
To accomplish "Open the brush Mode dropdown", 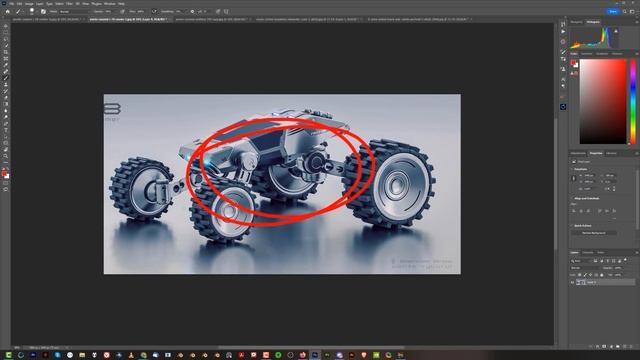I will point(73,11).
